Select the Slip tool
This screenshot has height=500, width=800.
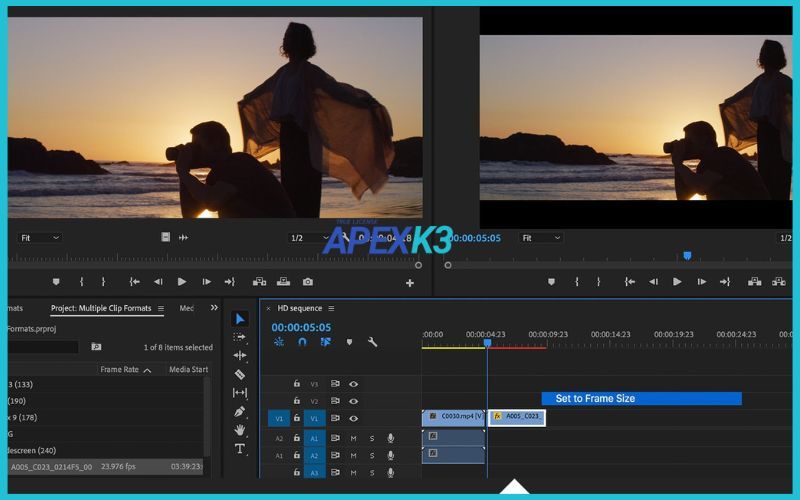point(239,392)
